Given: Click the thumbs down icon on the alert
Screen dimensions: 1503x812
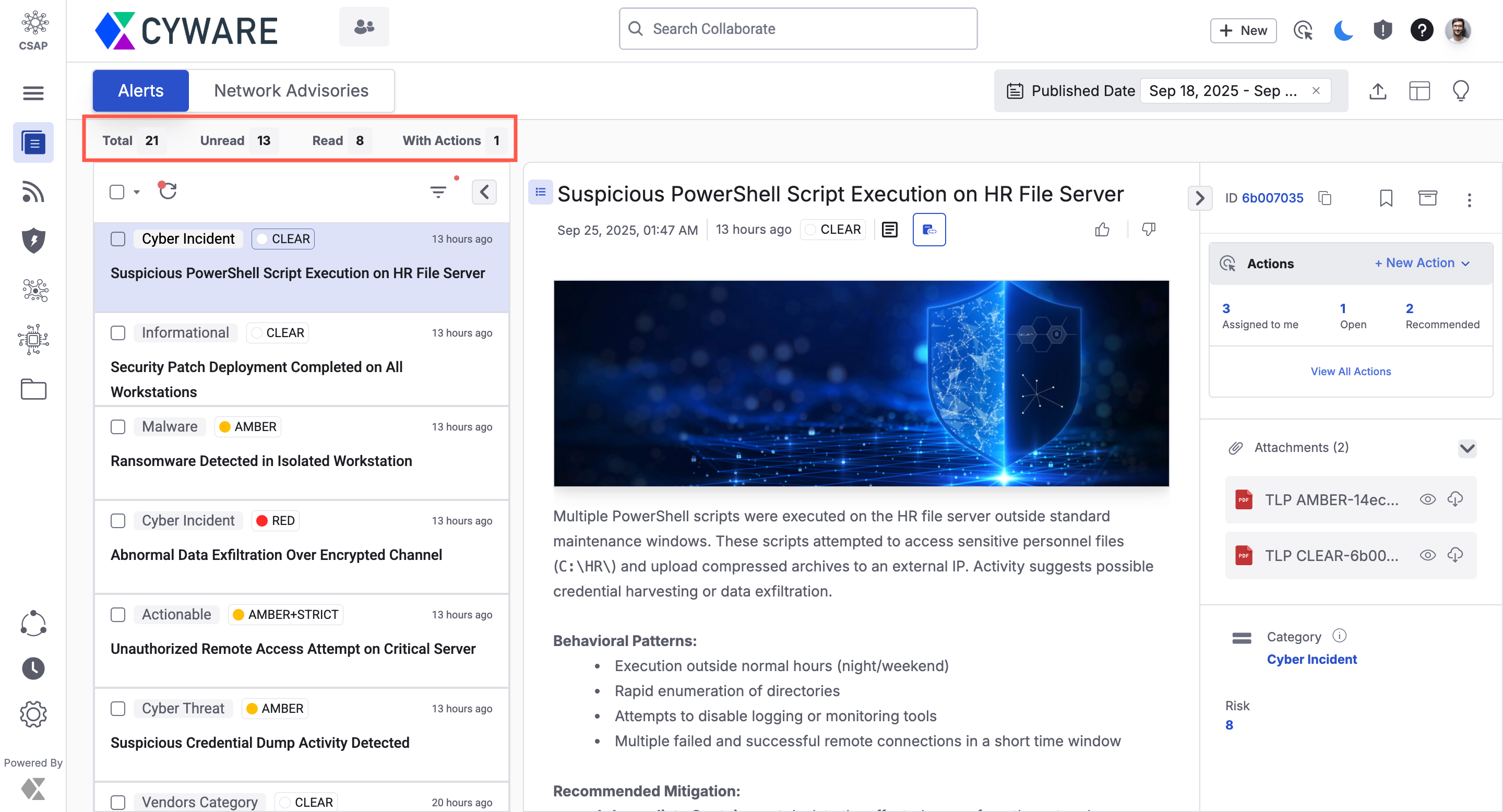Looking at the screenshot, I should click(1148, 230).
